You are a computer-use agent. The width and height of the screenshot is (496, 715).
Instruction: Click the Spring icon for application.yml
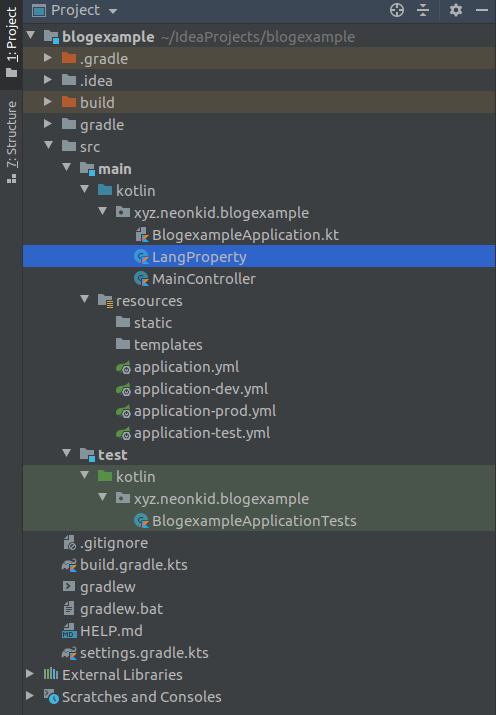pos(123,367)
